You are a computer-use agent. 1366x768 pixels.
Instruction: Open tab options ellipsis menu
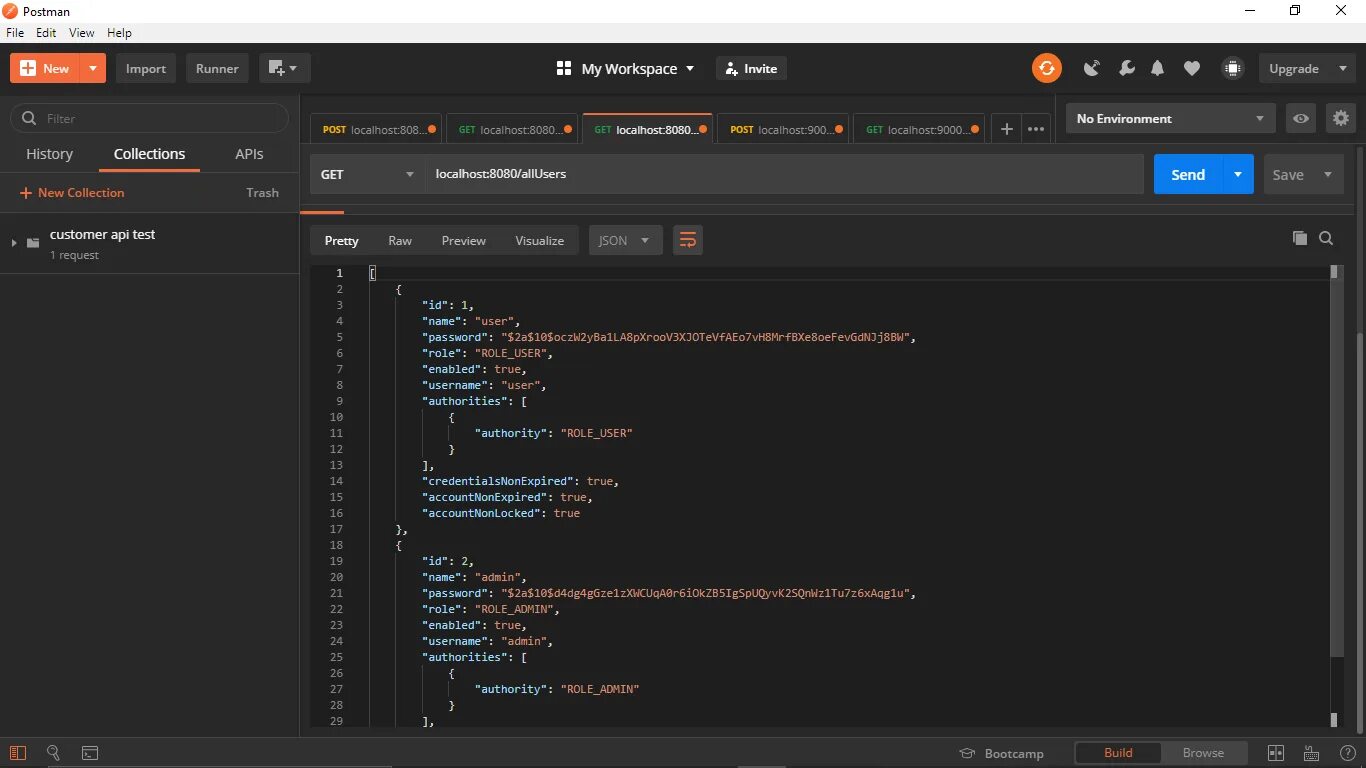(1036, 129)
